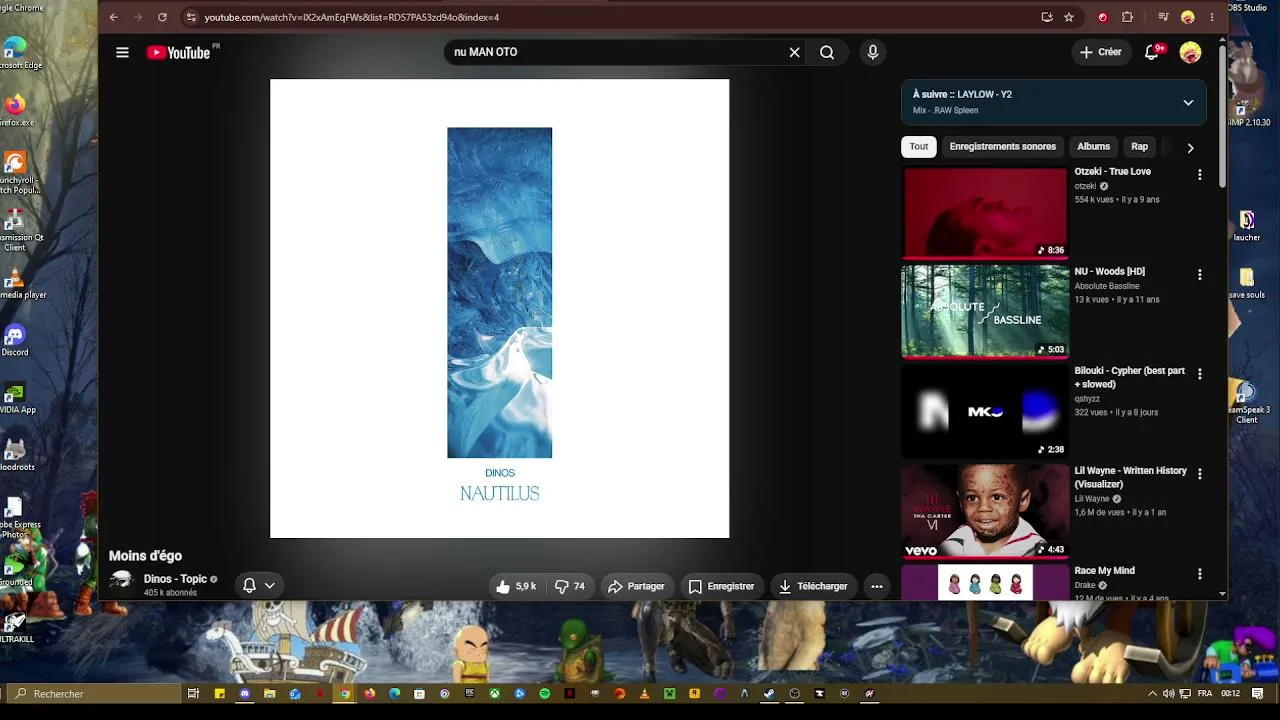
Task: Select the Tout filter chip
Action: tap(919, 147)
